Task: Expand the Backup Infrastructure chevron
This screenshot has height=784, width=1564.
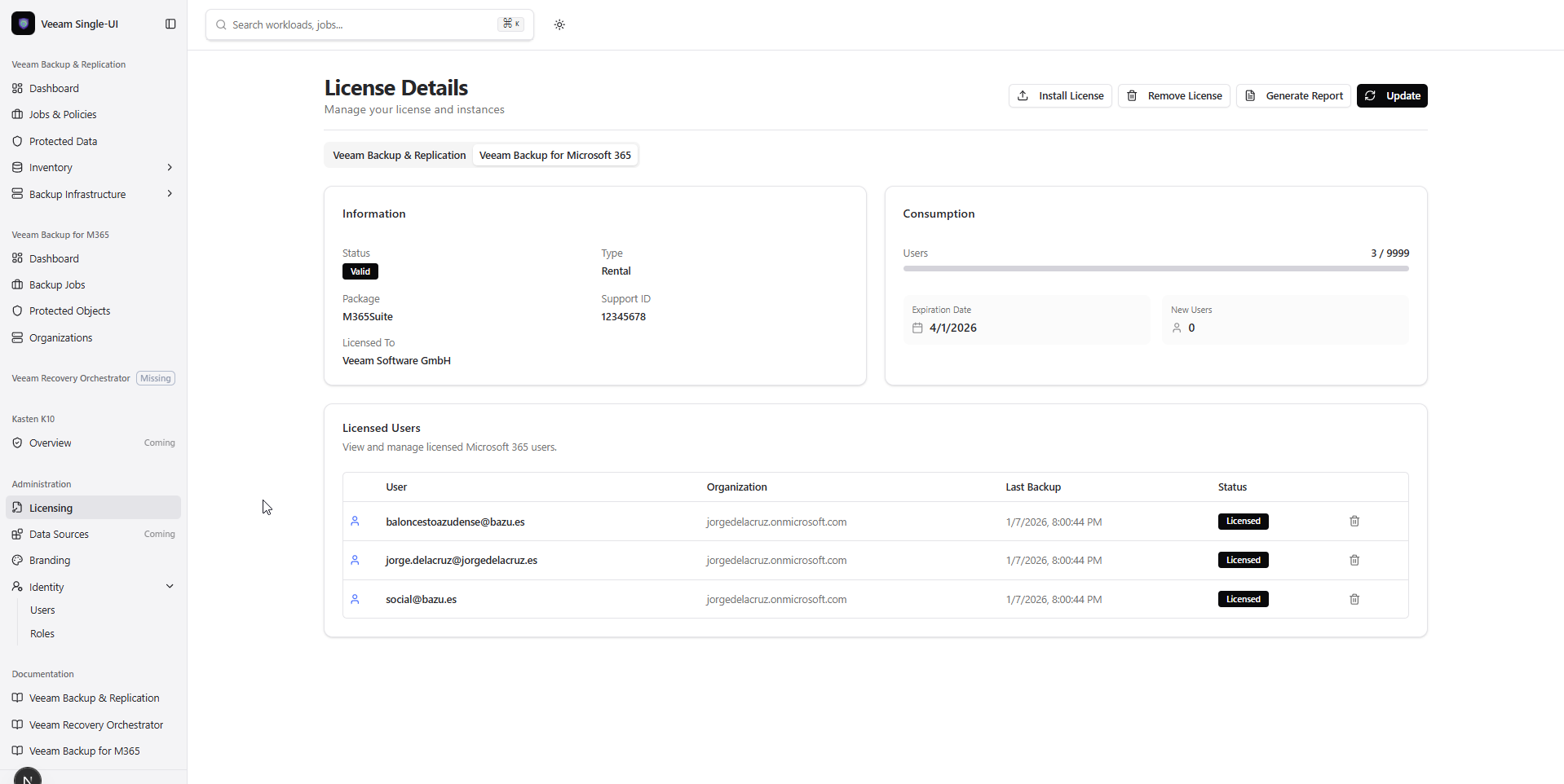Action: [170, 194]
